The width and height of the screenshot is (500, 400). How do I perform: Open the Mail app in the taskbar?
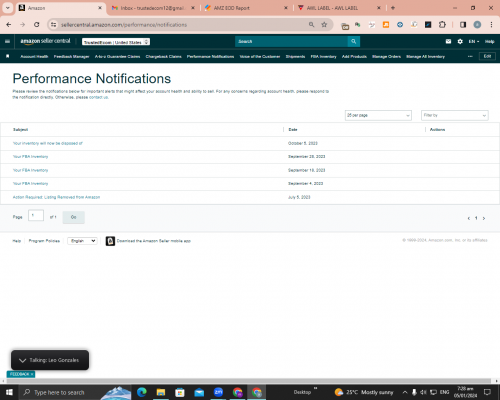click(x=199, y=392)
